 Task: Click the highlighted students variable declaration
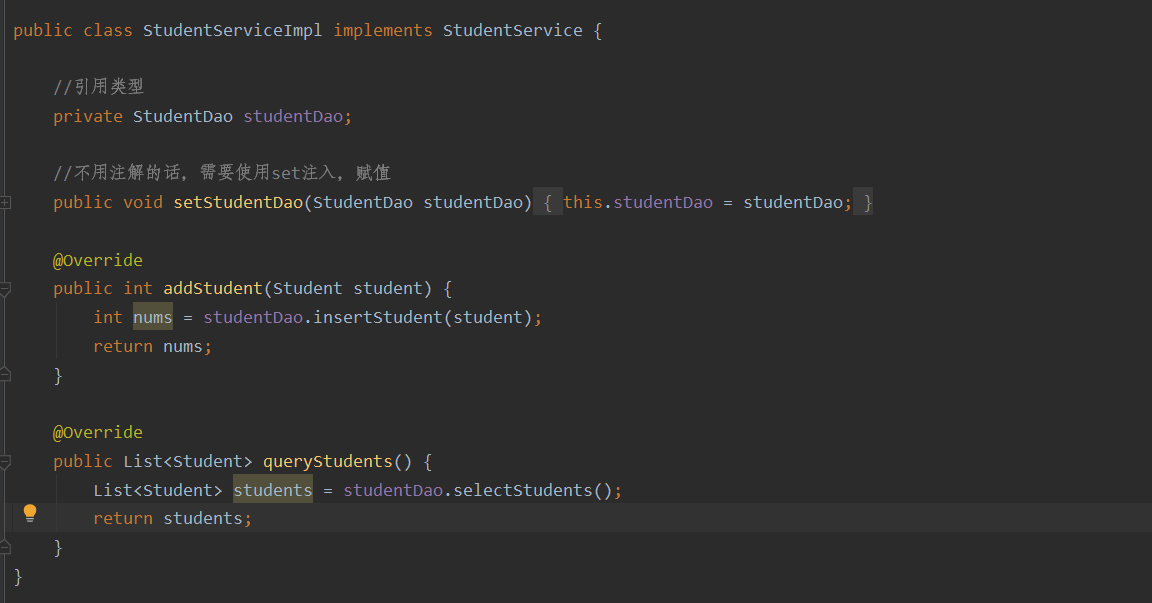(x=273, y=490)
